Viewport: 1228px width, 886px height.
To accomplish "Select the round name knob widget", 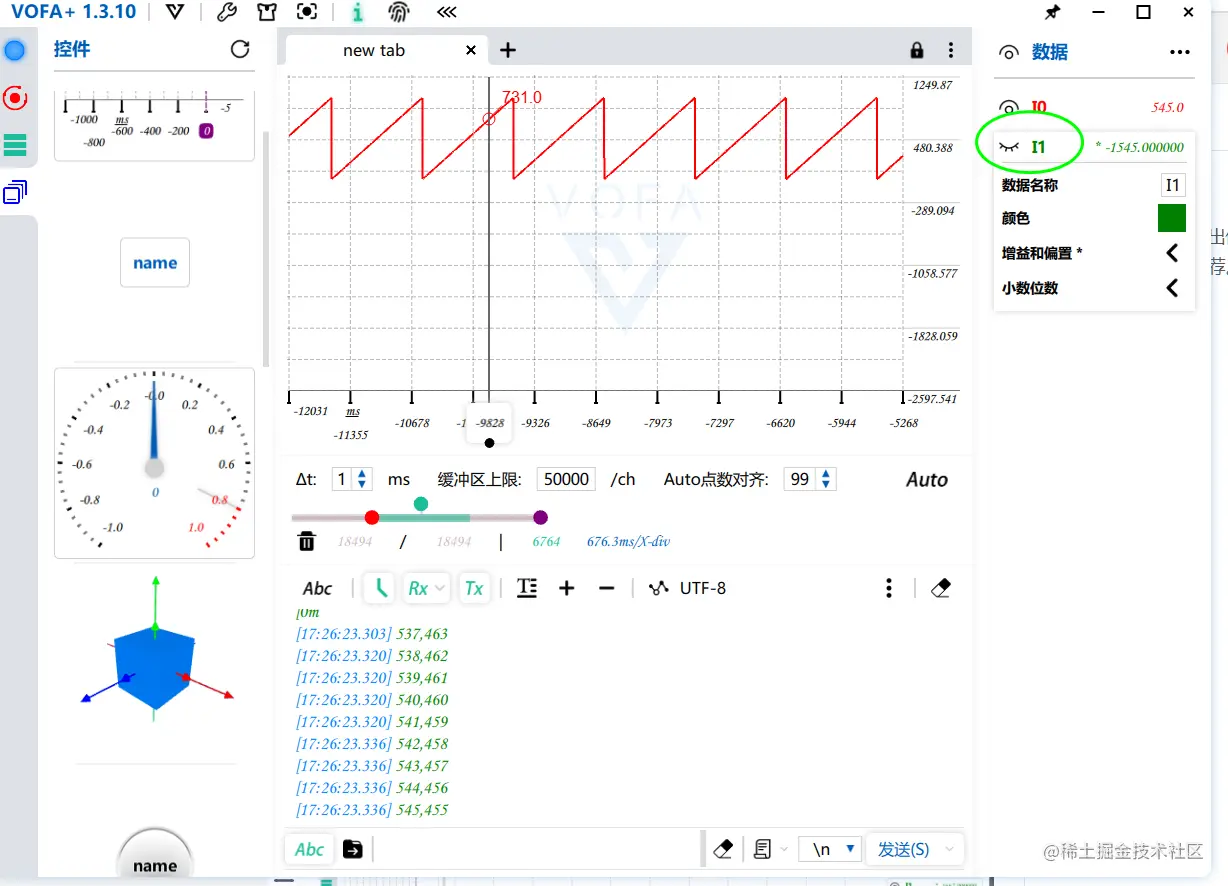I will point(155,854).
